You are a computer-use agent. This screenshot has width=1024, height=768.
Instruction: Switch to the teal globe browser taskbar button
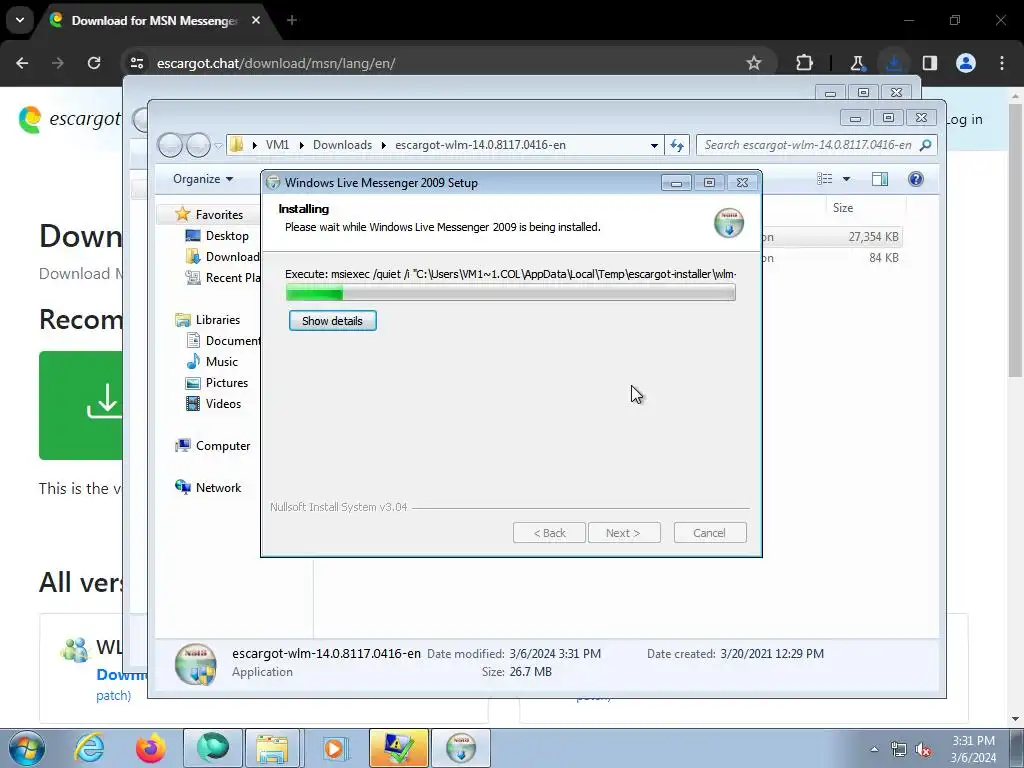pyautogui.click(x=212, y=748)
